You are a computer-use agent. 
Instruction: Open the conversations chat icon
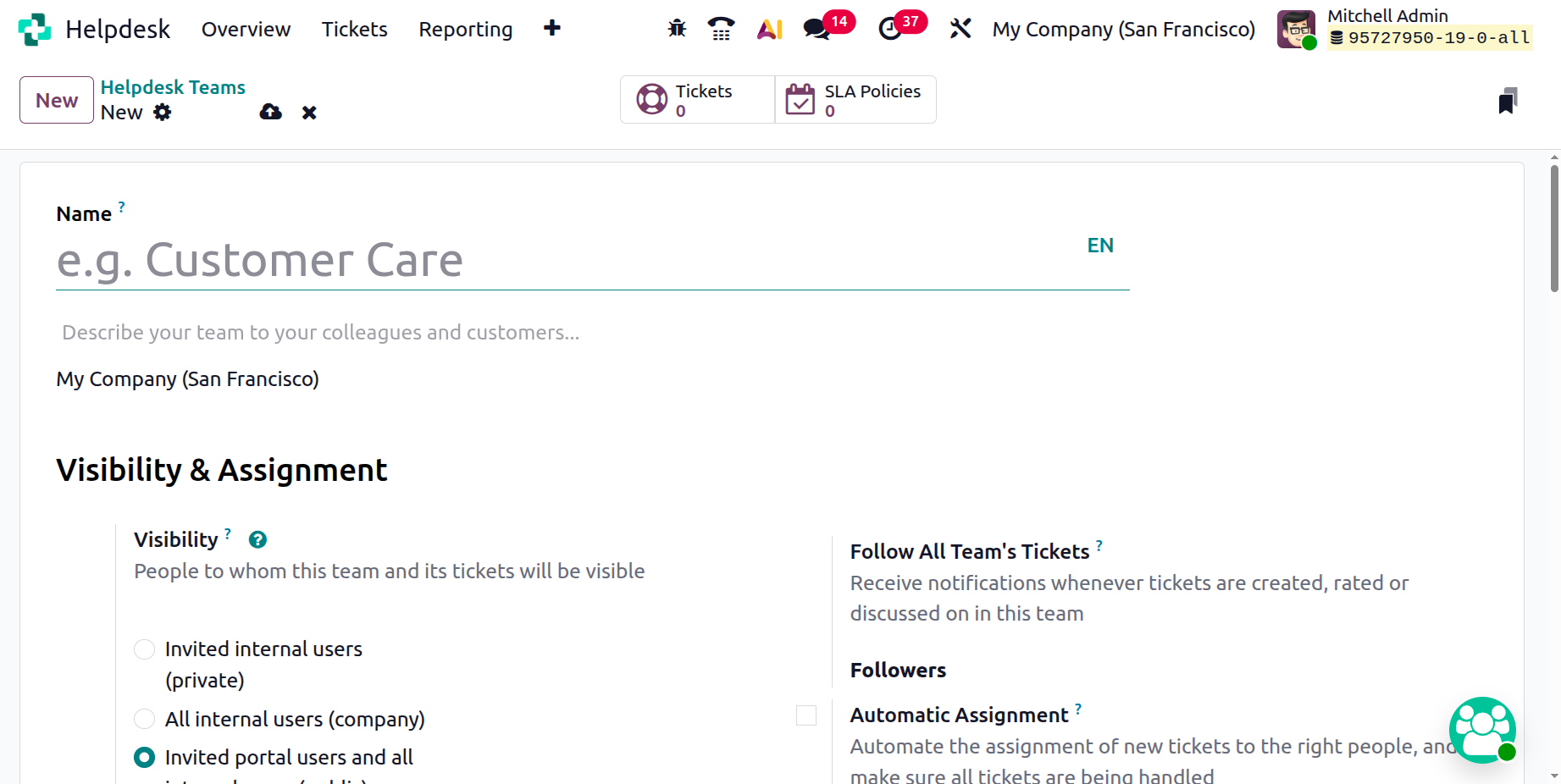pyautogui.click(x=816, y=29)
